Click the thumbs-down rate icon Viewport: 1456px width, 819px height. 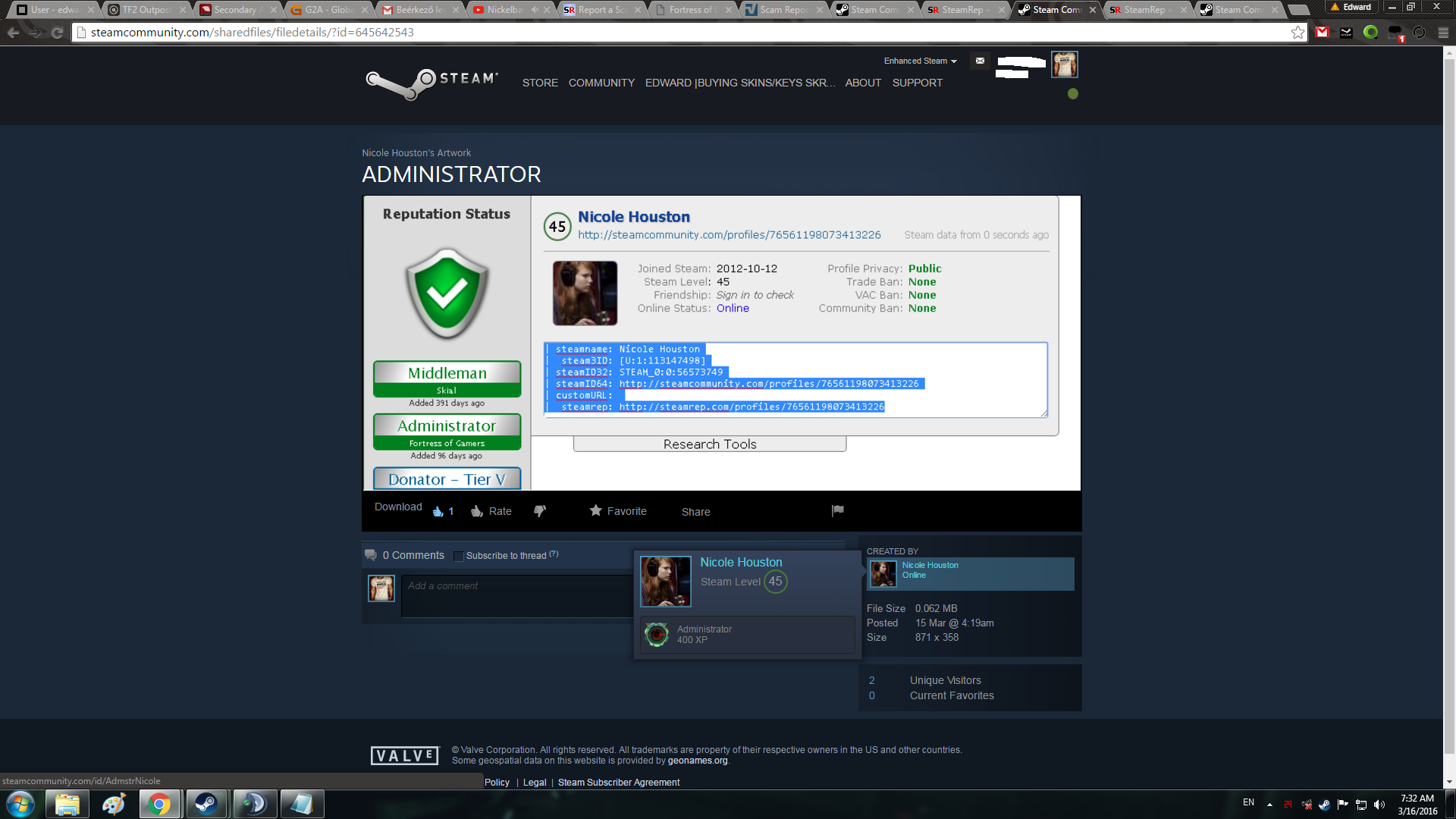click(x=540, y=511)
